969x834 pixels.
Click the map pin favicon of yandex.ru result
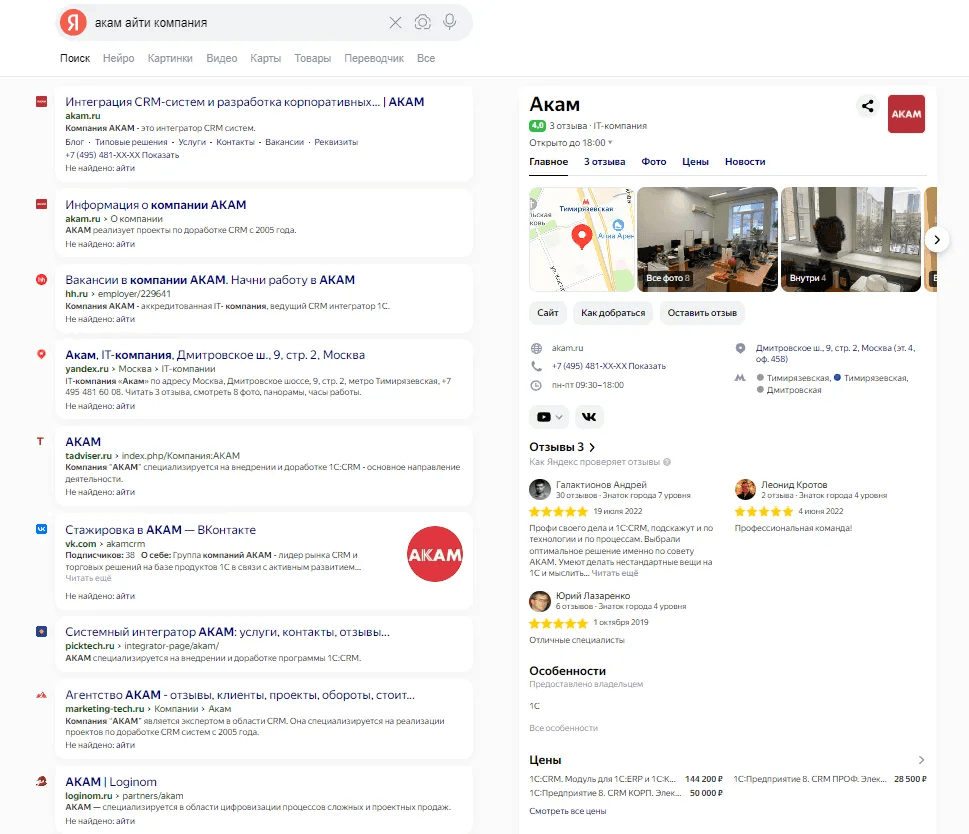tap(41, 355)
